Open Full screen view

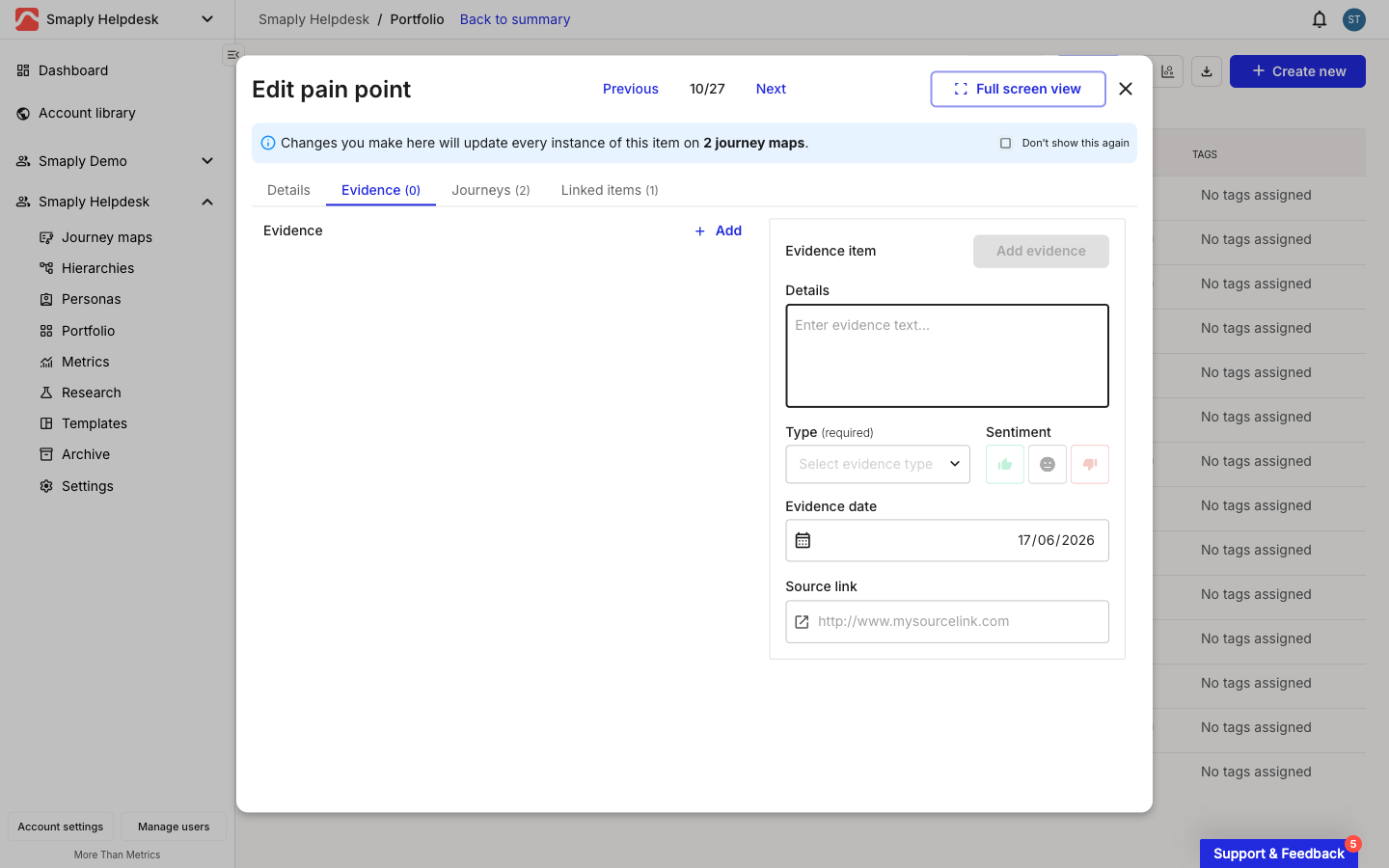click(x=1019, y=89)
